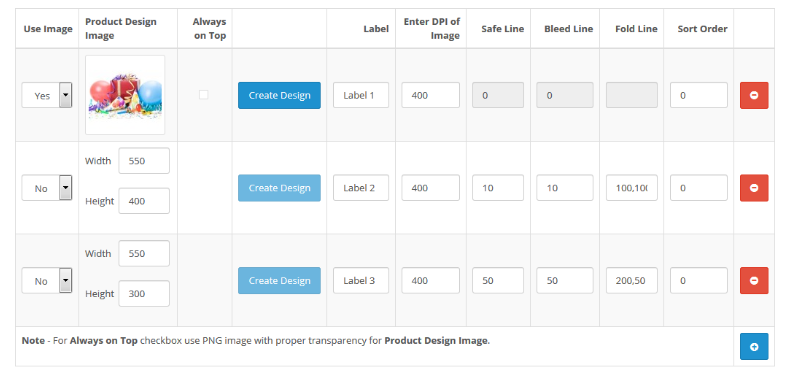795x373 pixels.
Task: Remove the Label 3 row via red minus icon
Action: (754, 280)
